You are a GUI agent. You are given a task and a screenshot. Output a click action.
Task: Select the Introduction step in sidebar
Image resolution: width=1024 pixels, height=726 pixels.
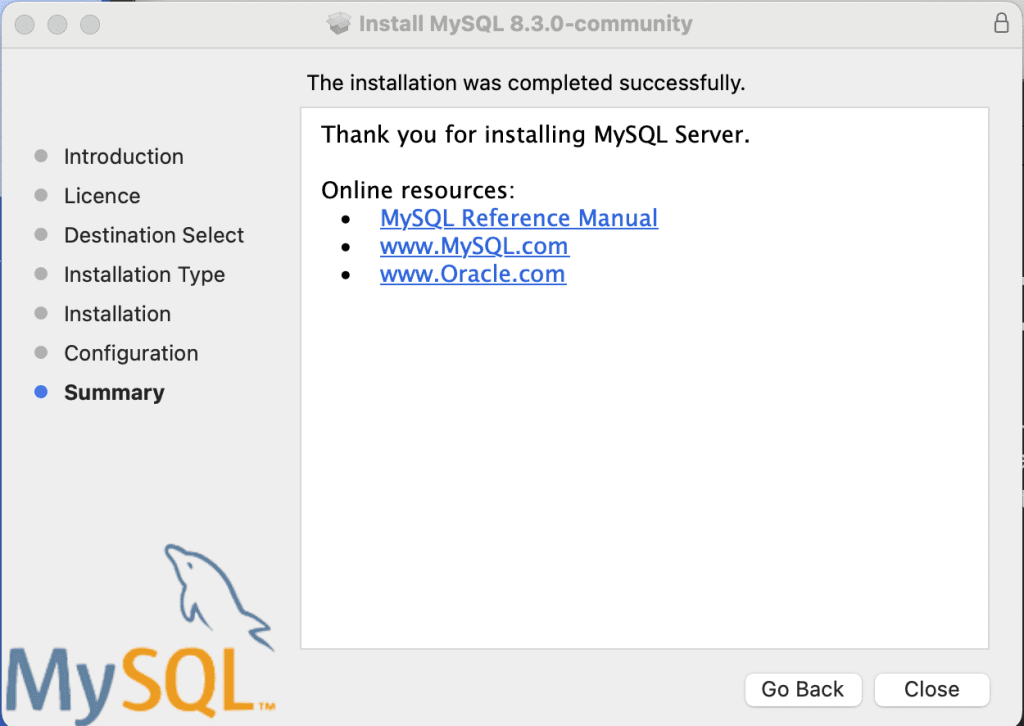pyautogui.click(x=123, y=157)
